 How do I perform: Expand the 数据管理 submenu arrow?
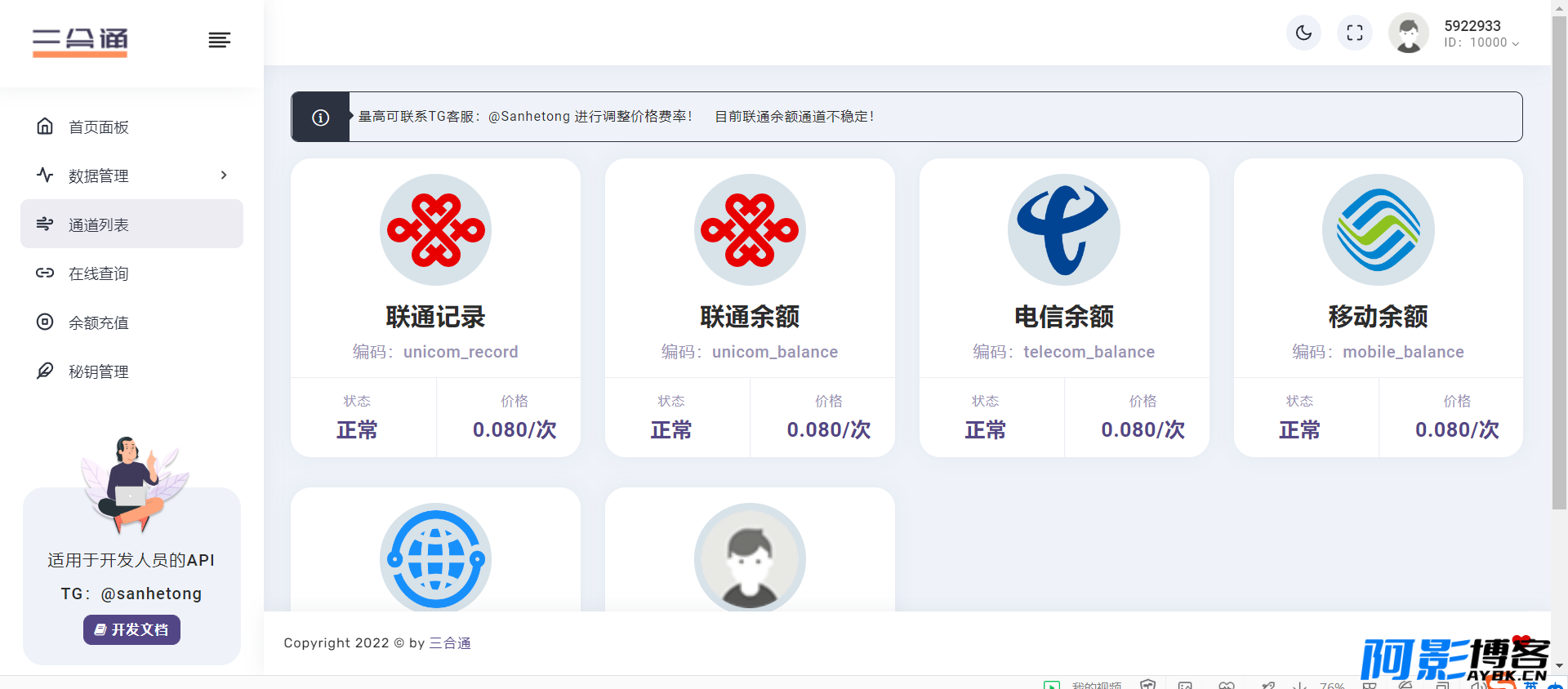224,176
